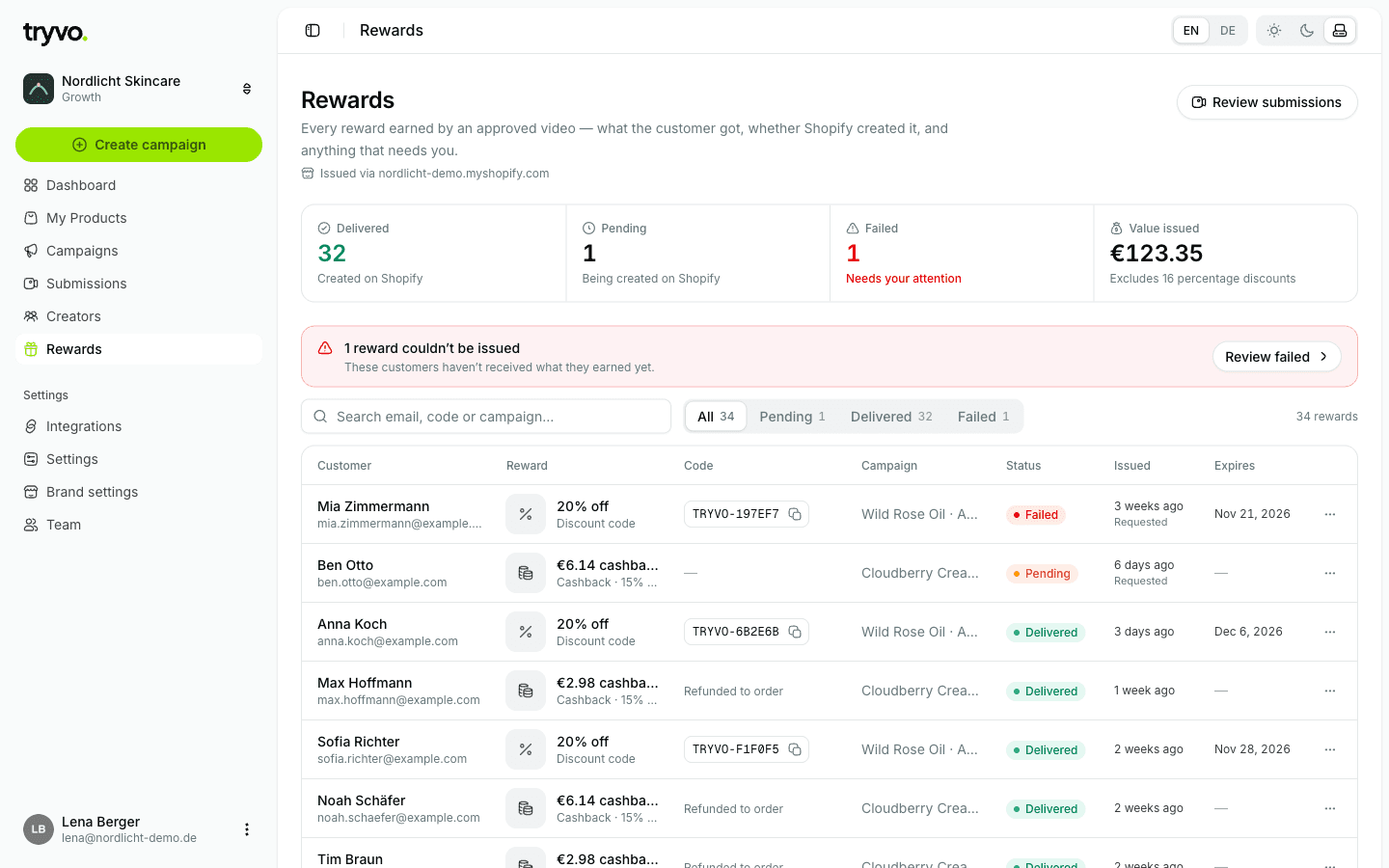Focus the search email, code or campaign field
This screenshot has height=868, width=1389.
click(x=486, y=417)
